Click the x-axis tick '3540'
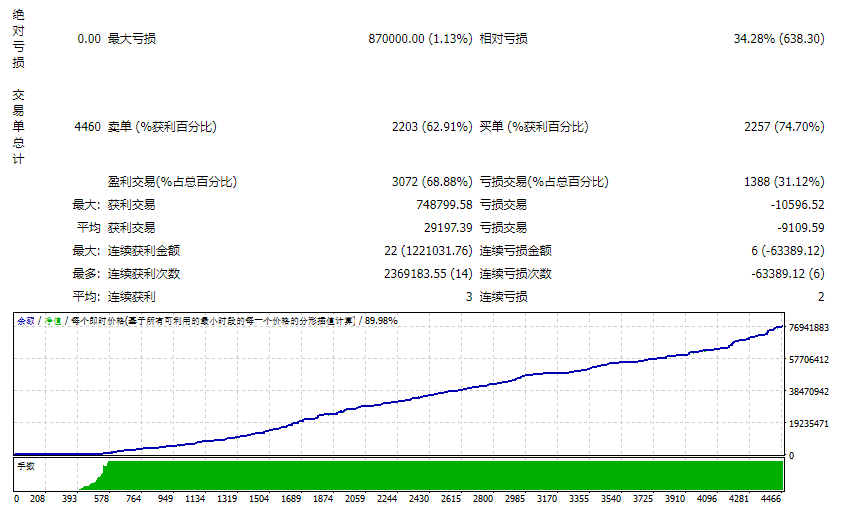This screenshot has height=511, width=849. [x=610, y=499]
